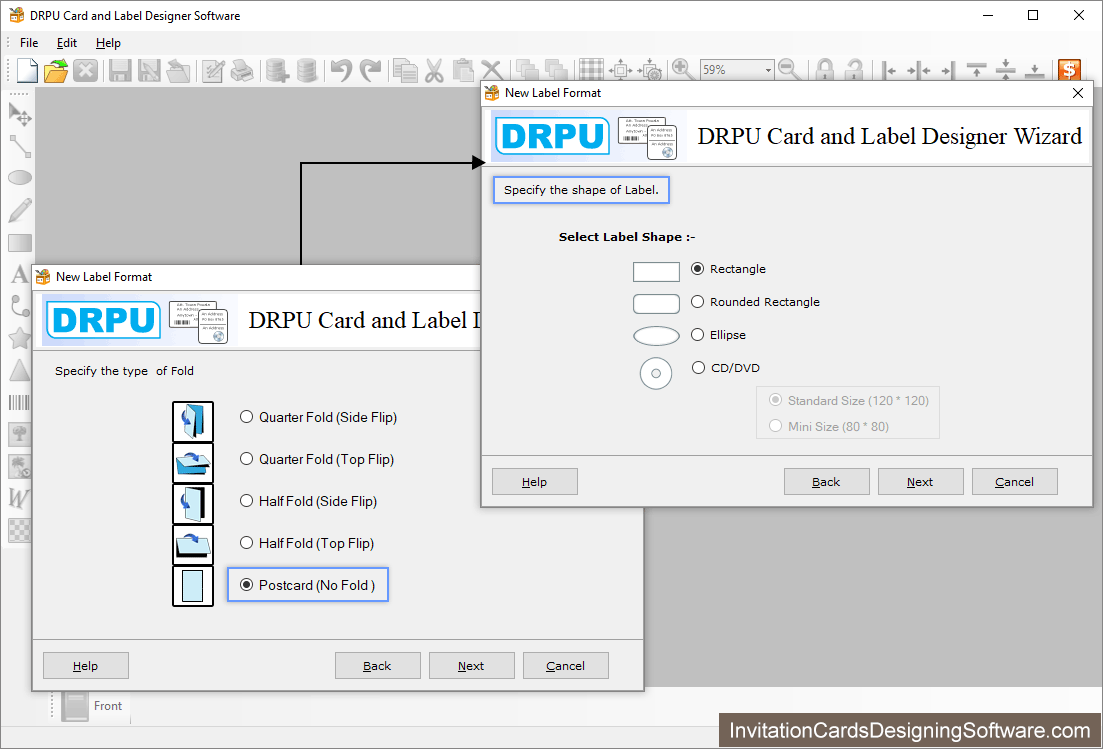Open the Edit menu
Screen dimensions: 1103x749
67,43
